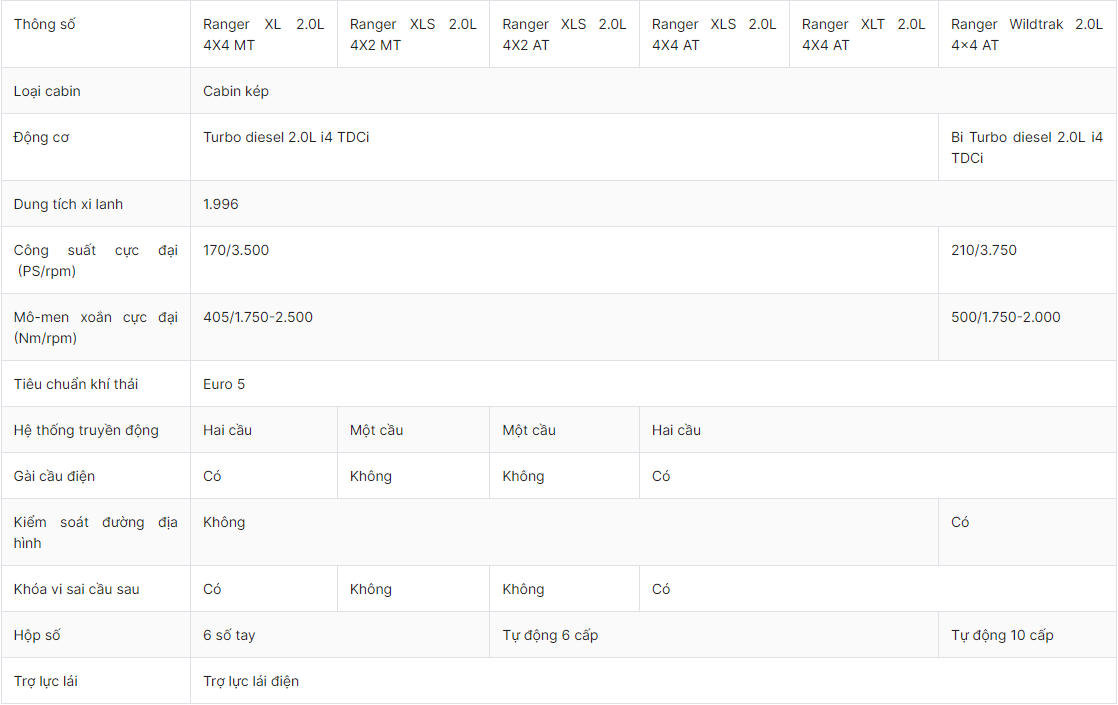The width and height of the screenshot is (1118, 705).
Task: Select the 6 số tay gearbox cell
Action: pos(229,635)
